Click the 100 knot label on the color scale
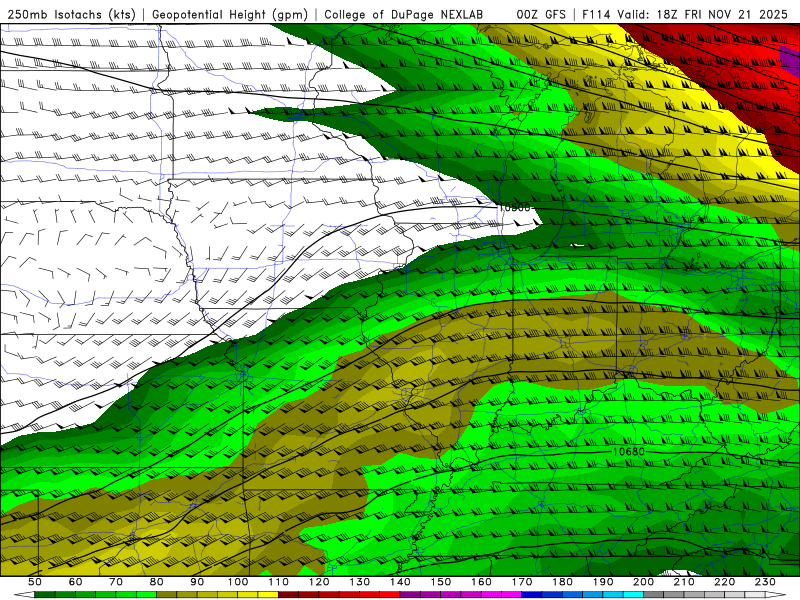The height and width of the screenshot is (600, 800). click(x=238, y=582)
